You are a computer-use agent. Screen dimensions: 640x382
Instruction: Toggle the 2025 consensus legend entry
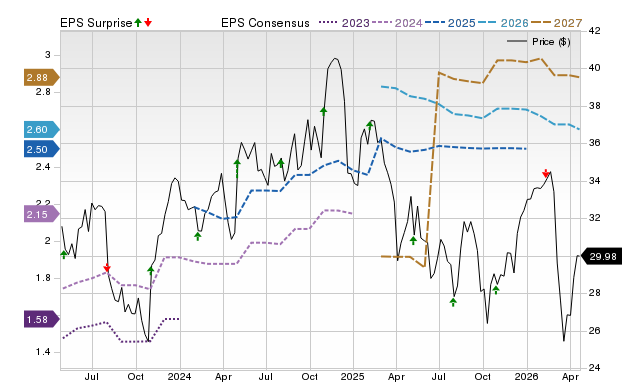pyautogui.click(x=450, y=23)
